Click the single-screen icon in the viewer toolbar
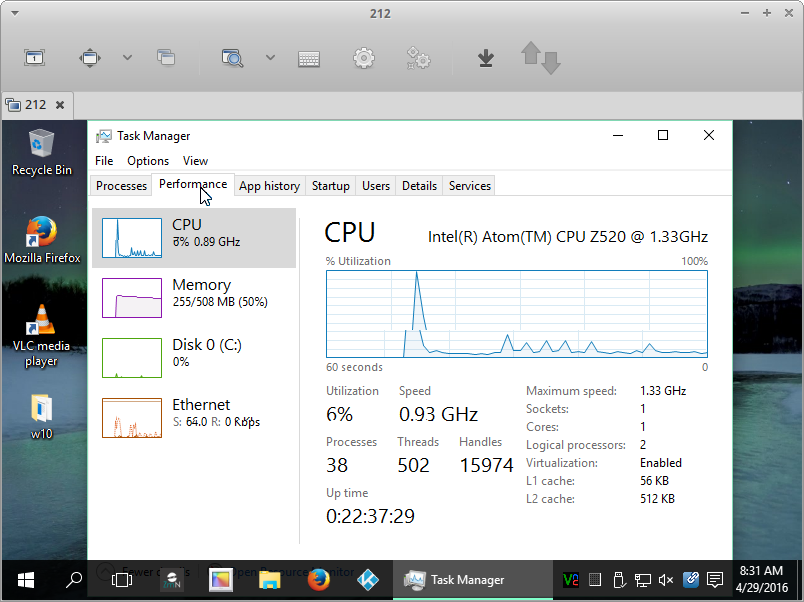This screenshot has height=602, width=804. point(34,57)
